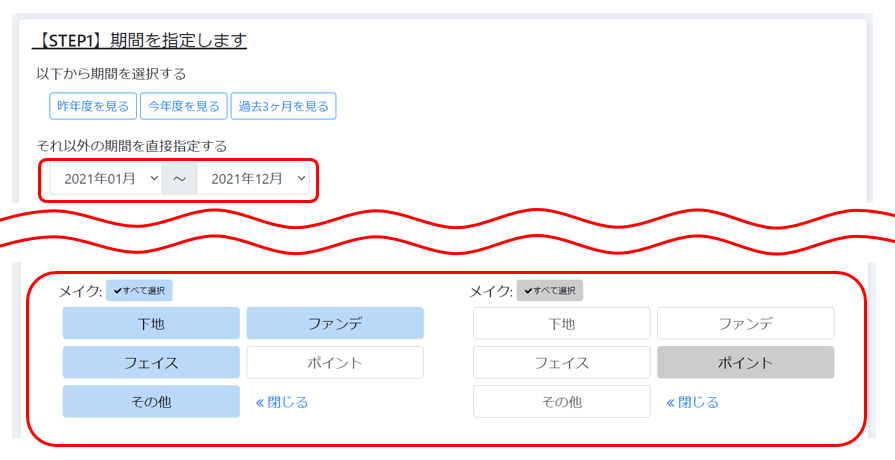
Task: Enable the white ポイント button beside blue フェイス
Action: [335, 362]
